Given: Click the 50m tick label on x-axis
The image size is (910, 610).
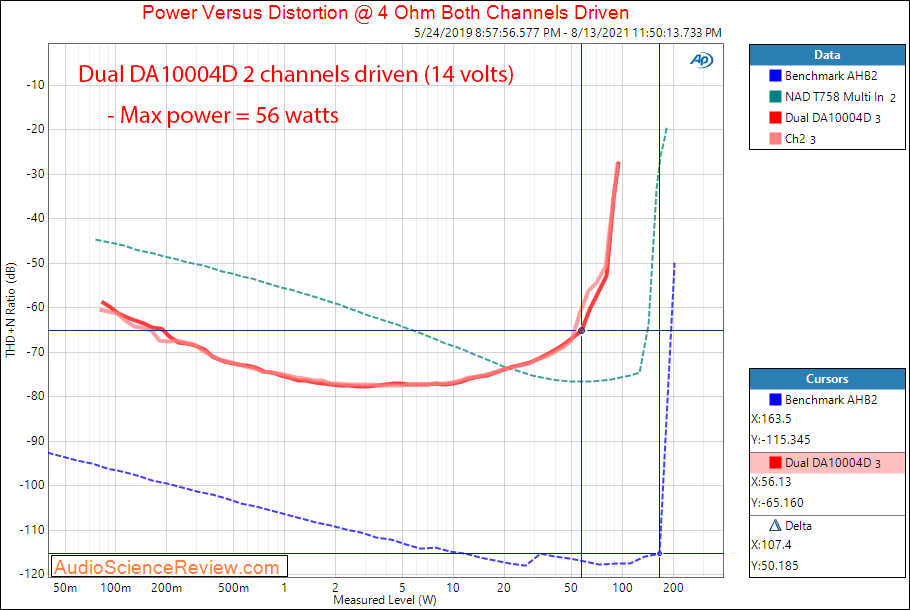Looking at the screenshot, I should tap(65, 588).
